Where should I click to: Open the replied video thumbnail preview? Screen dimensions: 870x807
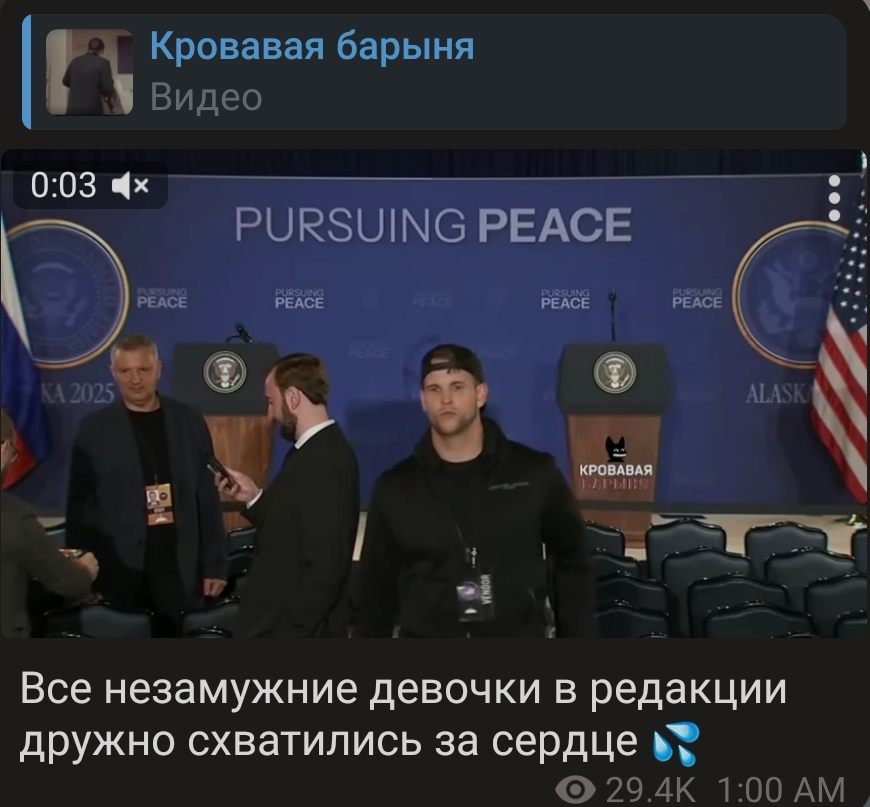pyautogui.click(x=89, y=72)
